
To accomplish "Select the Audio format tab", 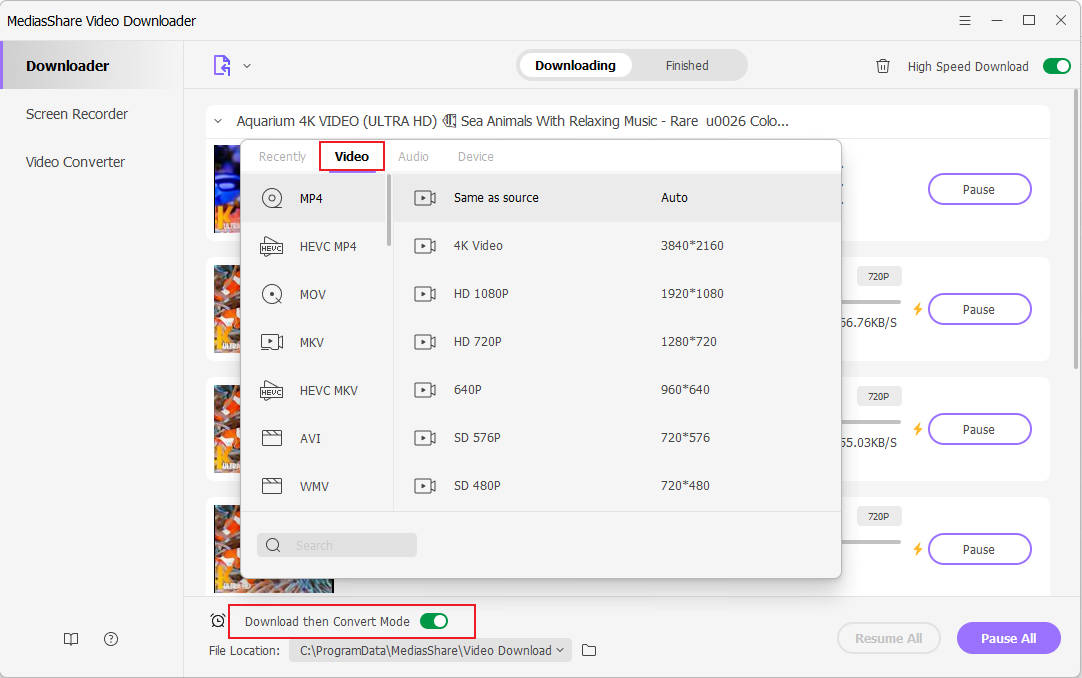I will pos(413,157).
